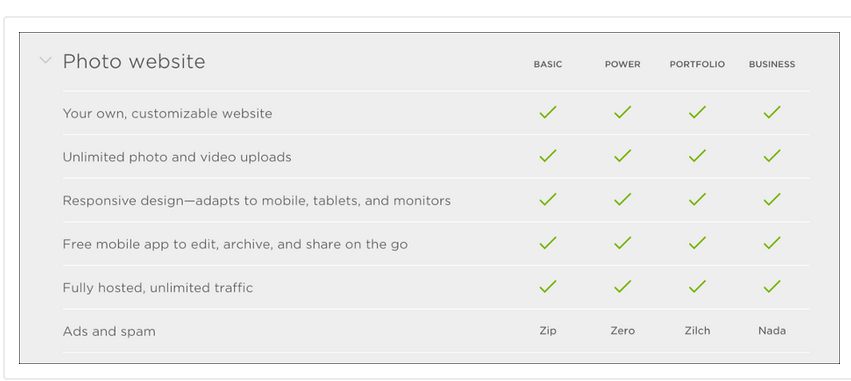Click the Portfolio checkmark for responsive design
Screen dimensions: 851x381
[x=697, y=199]
